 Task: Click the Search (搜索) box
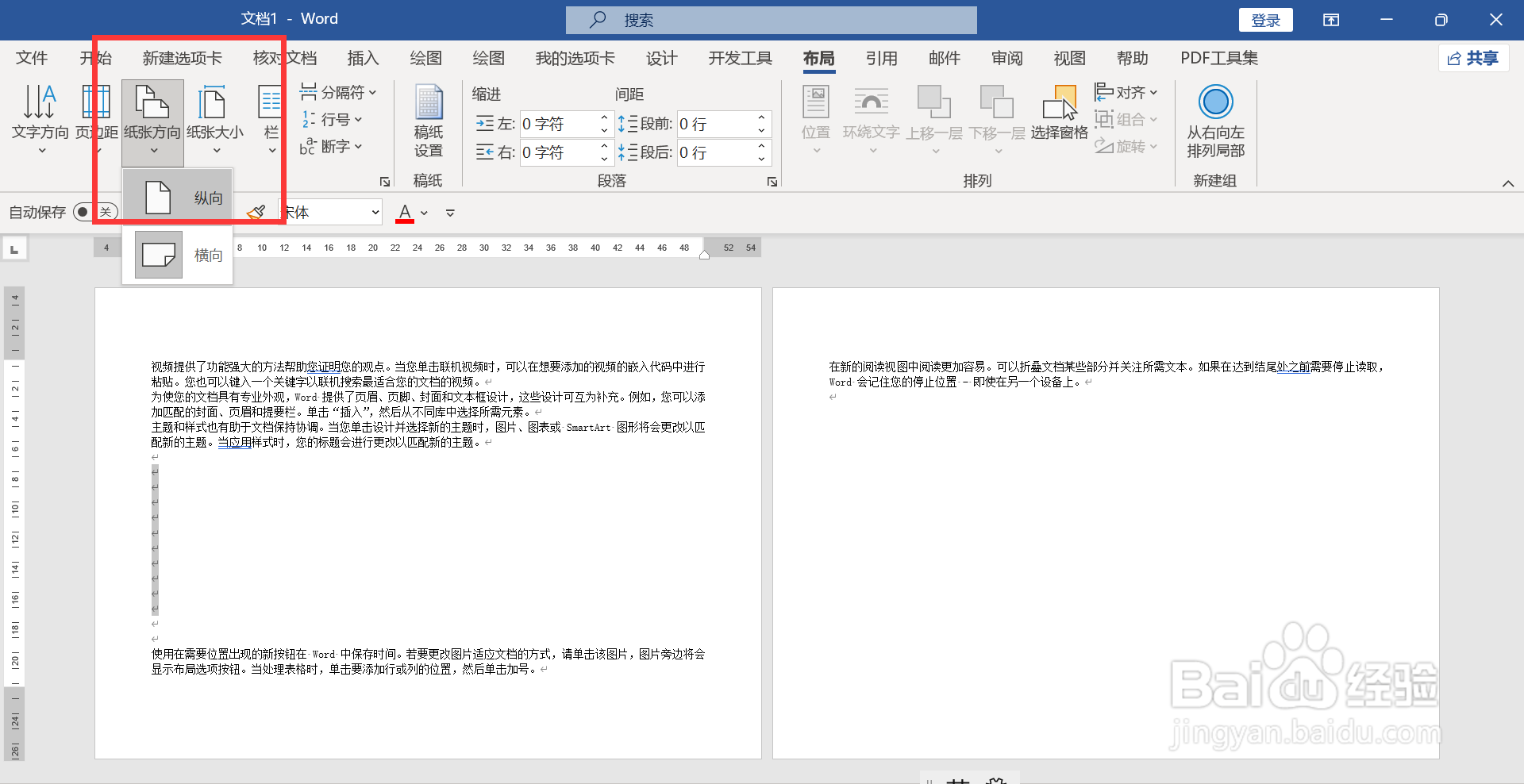click(x=772, y=20)
